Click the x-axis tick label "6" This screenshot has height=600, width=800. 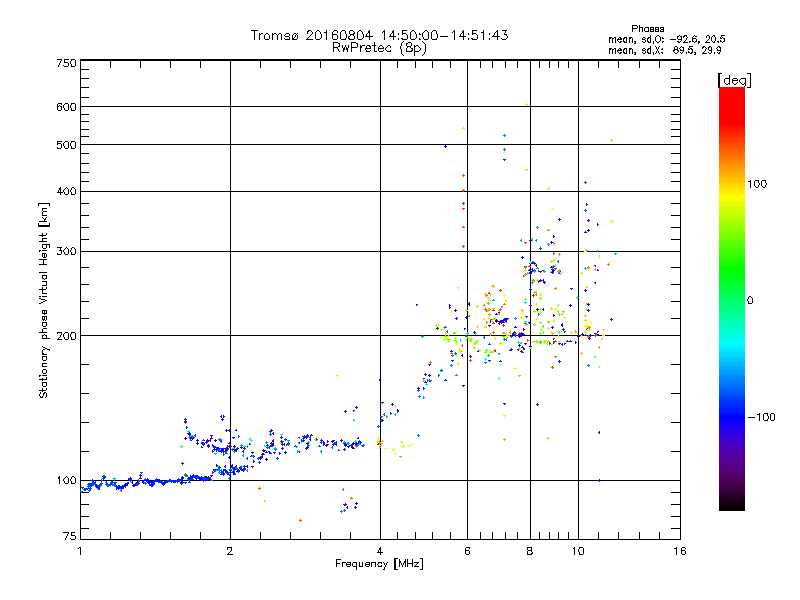coord(467,551)
